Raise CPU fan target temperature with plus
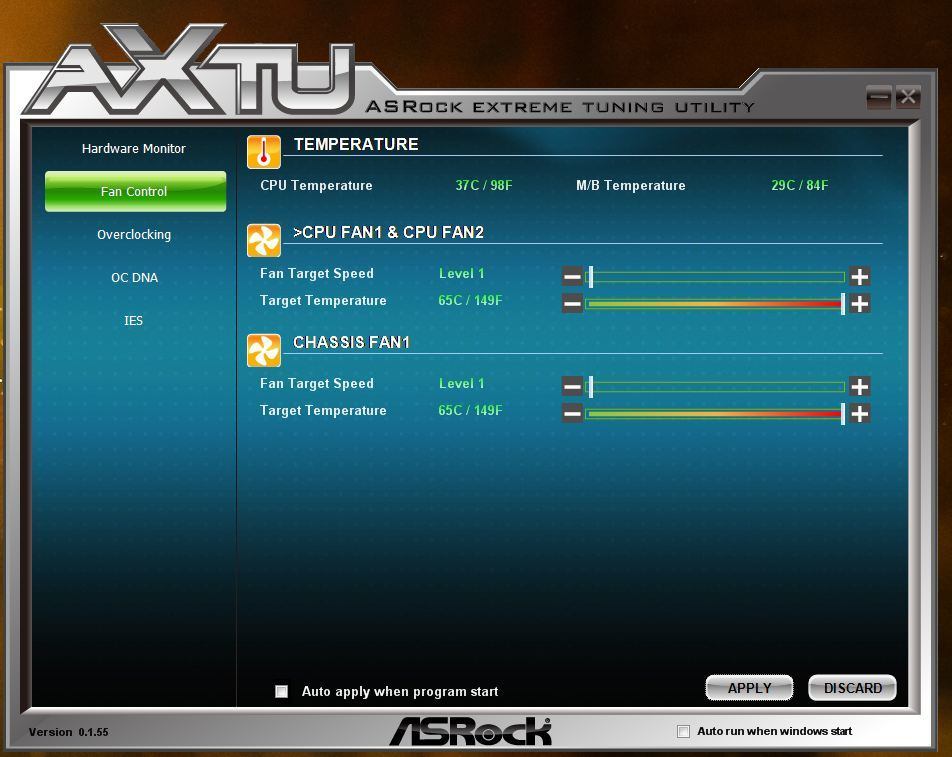The height and width of the screenshot is (757, 952). click(859, 304)
